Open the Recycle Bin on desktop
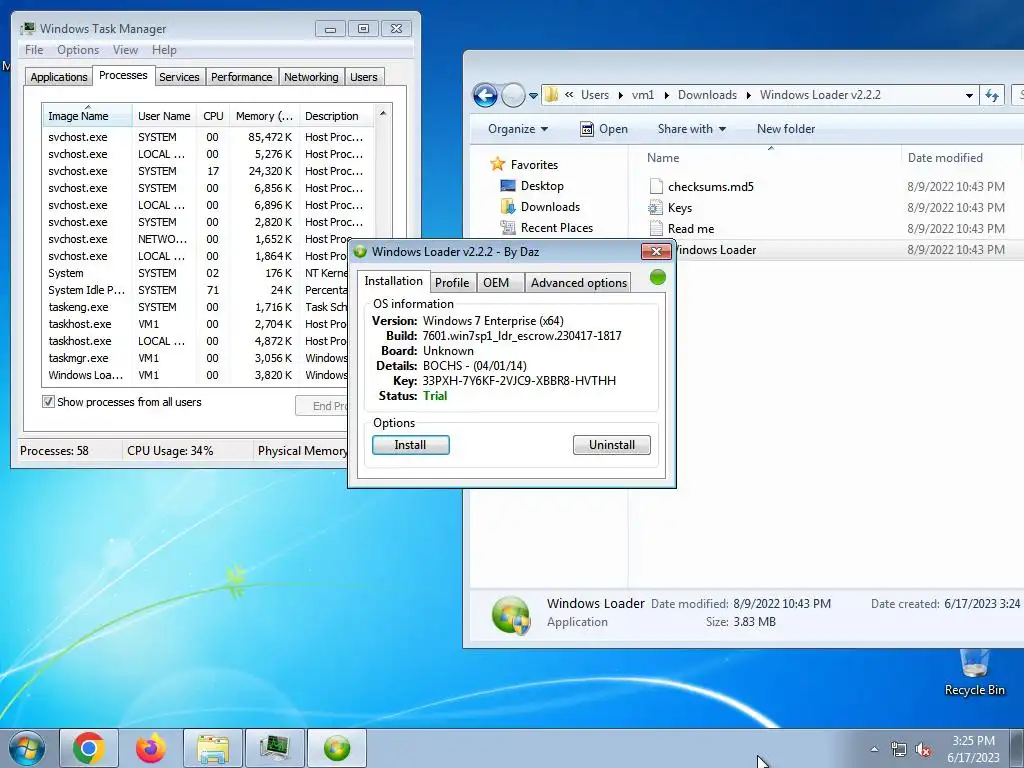Viewport: 1024px width, 768px height. [974, 673]
